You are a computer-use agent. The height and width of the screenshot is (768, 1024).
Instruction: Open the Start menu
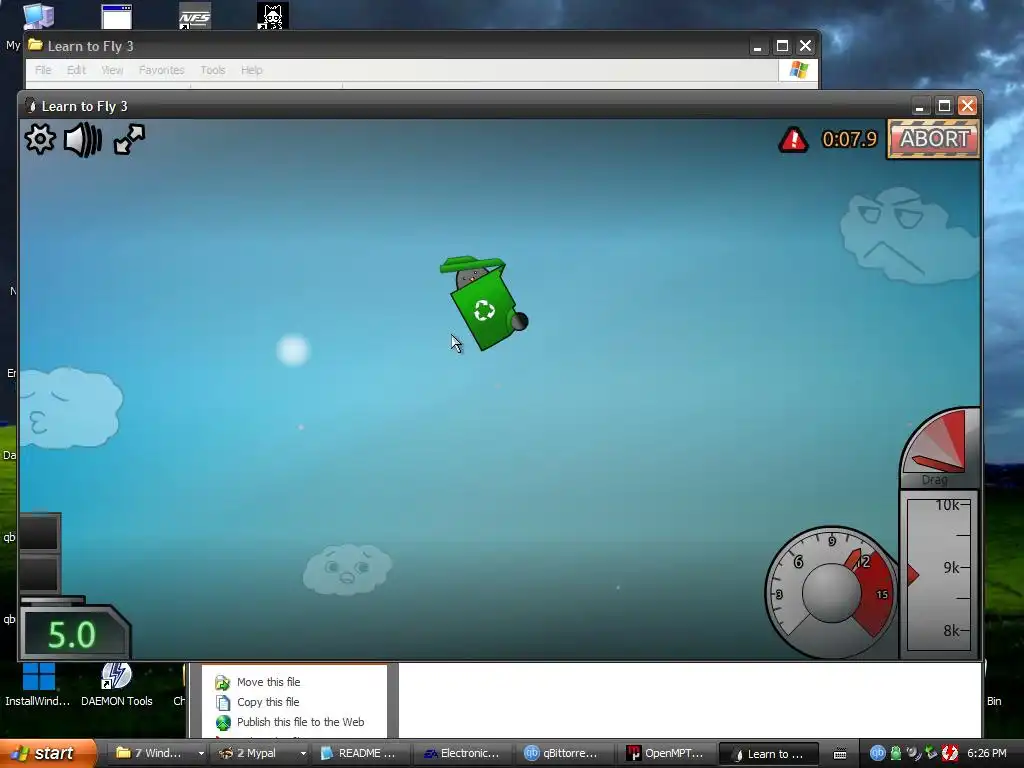point(46,753)
